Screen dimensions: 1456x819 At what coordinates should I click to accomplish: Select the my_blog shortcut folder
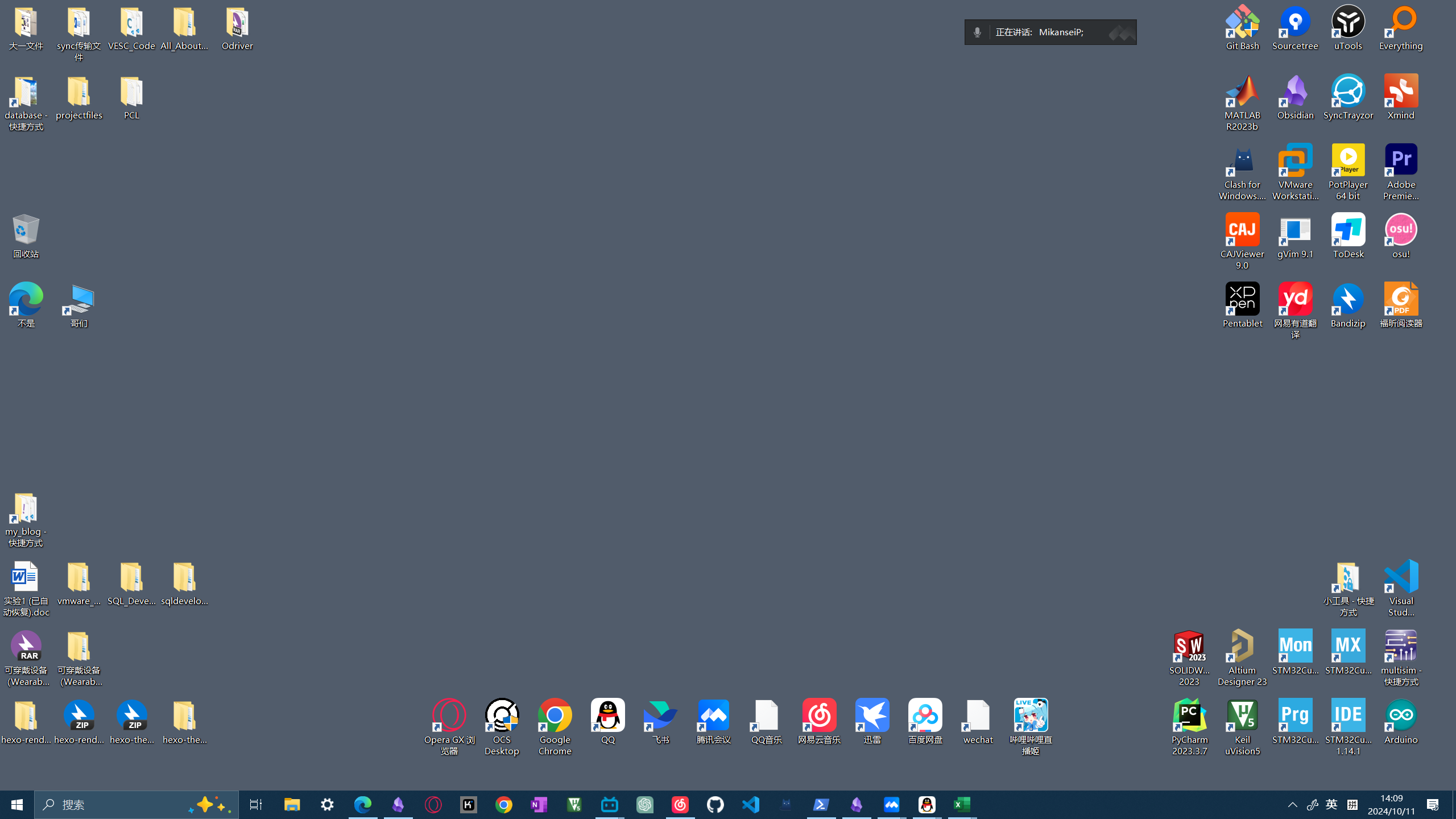(x=26, y=519)
